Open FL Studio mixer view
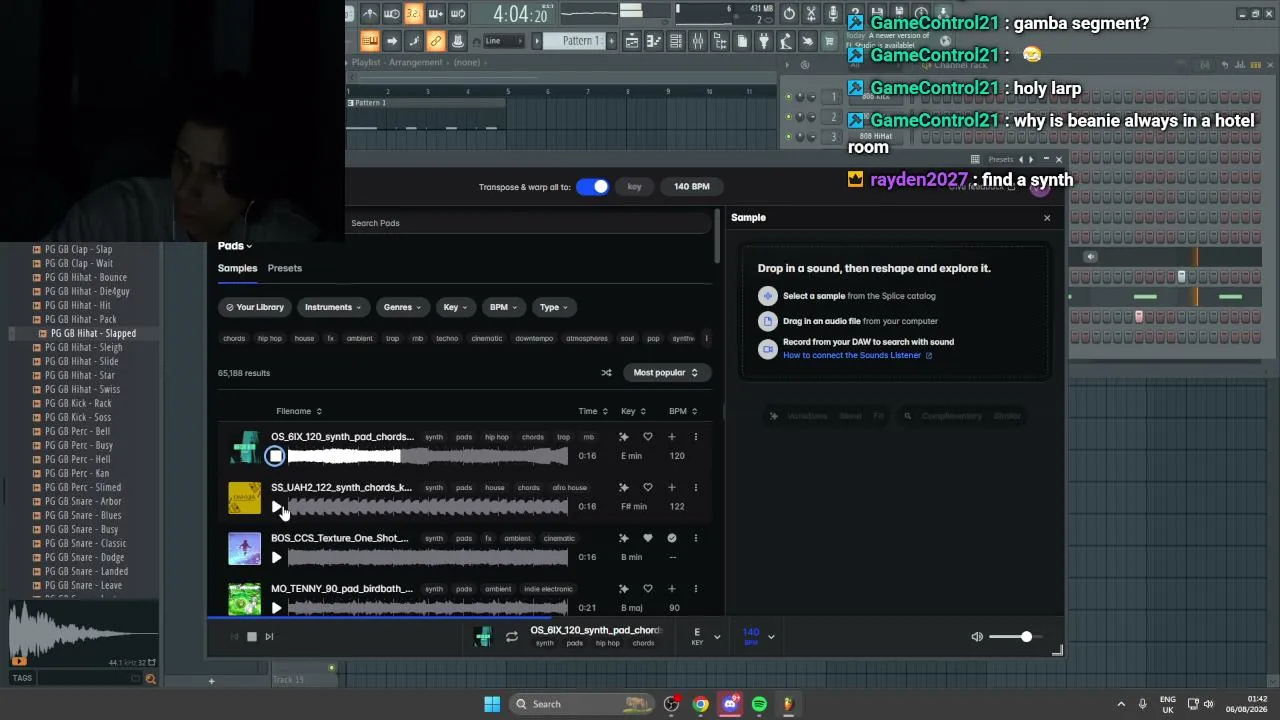This screenshot has width=1280, height=720. coord(698,41)
